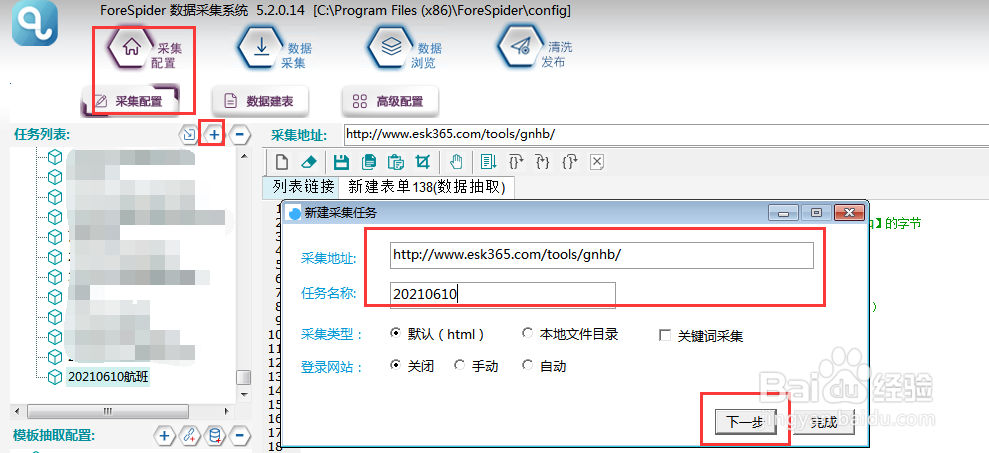Close the 新建采集任务 dialog
Image resolution: width=989 pixels, height=453 pixels.
click(x=848, y=213)
